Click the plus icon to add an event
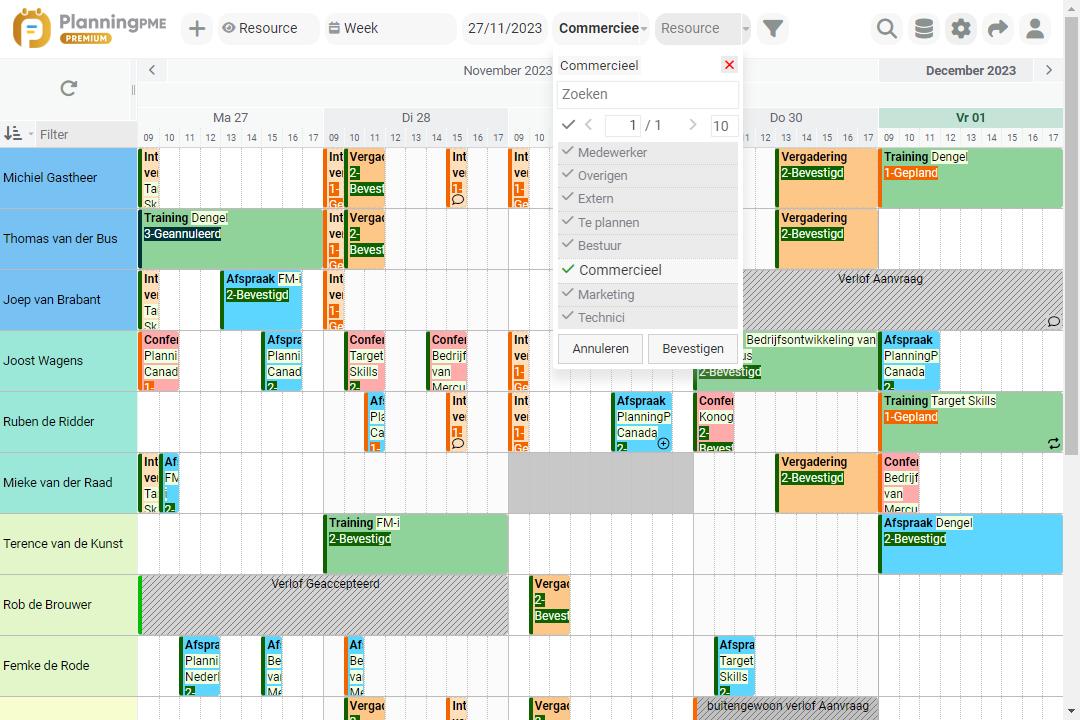The image size is (1080, 720). pos(197,28)
